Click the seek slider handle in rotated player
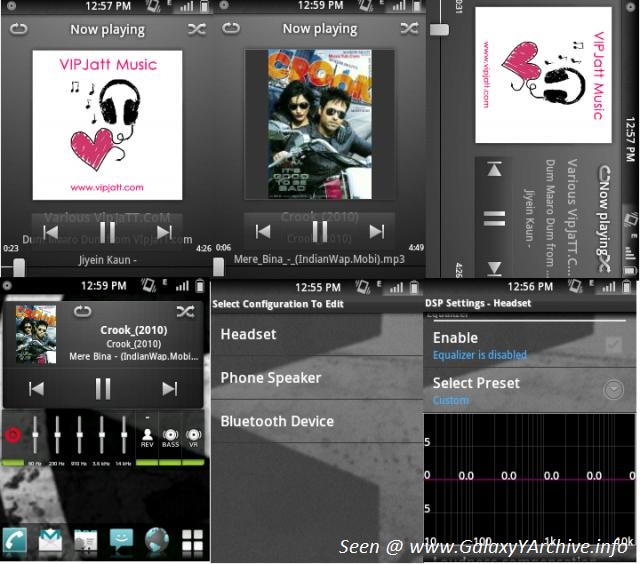This screenshot has width=640, height=564. click(x=440, y=29)
